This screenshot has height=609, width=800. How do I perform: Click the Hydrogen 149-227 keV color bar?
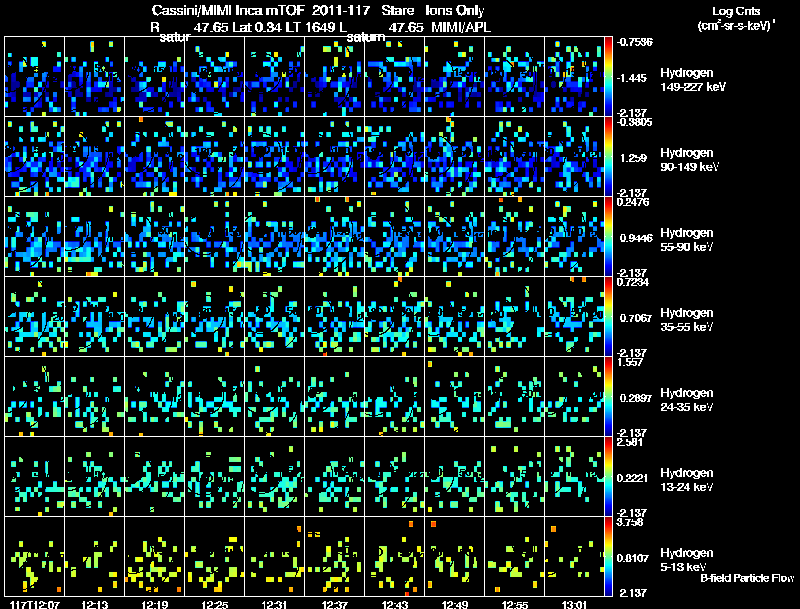608,77
